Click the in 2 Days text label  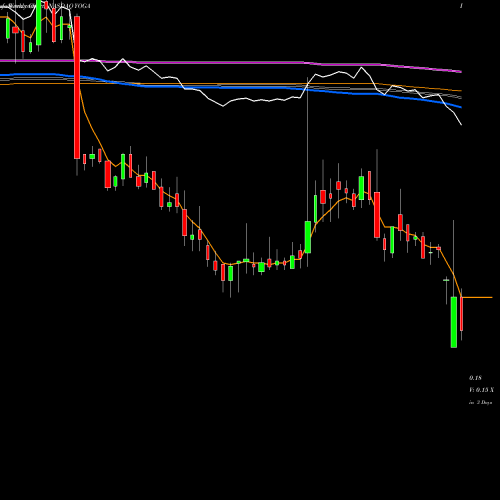coord(481,402)
